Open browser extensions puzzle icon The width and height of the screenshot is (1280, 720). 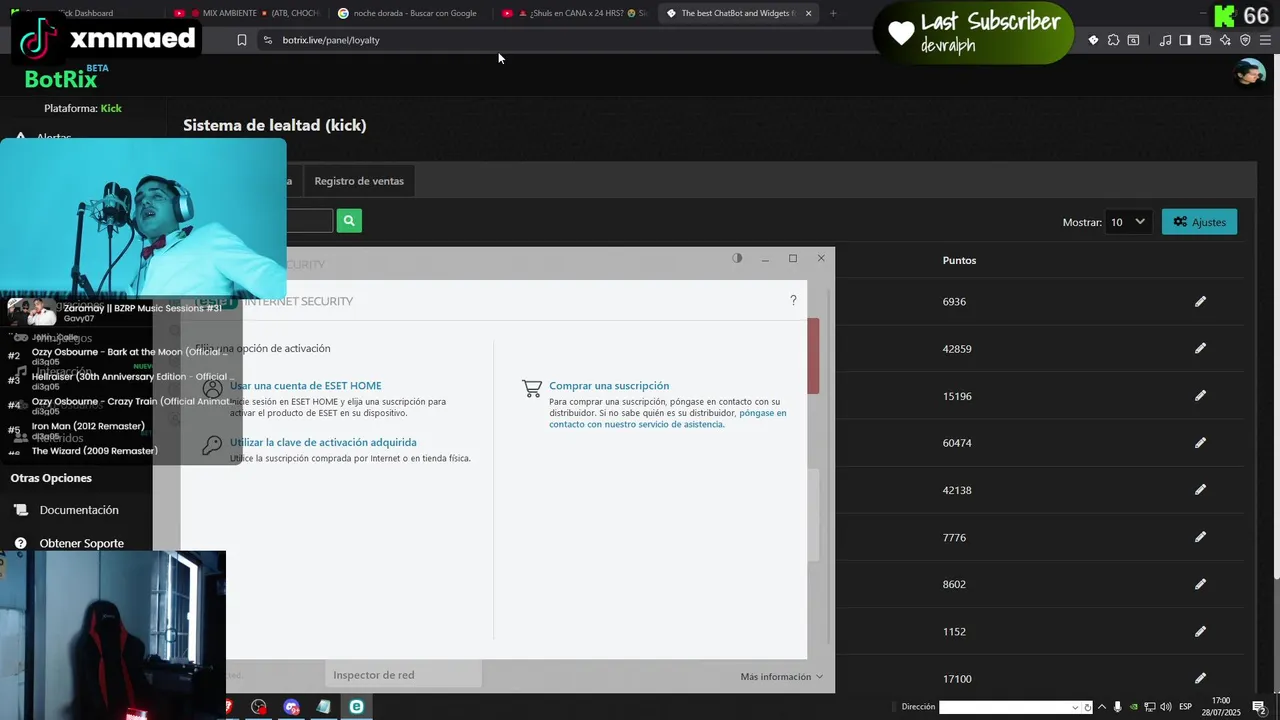1113,40
